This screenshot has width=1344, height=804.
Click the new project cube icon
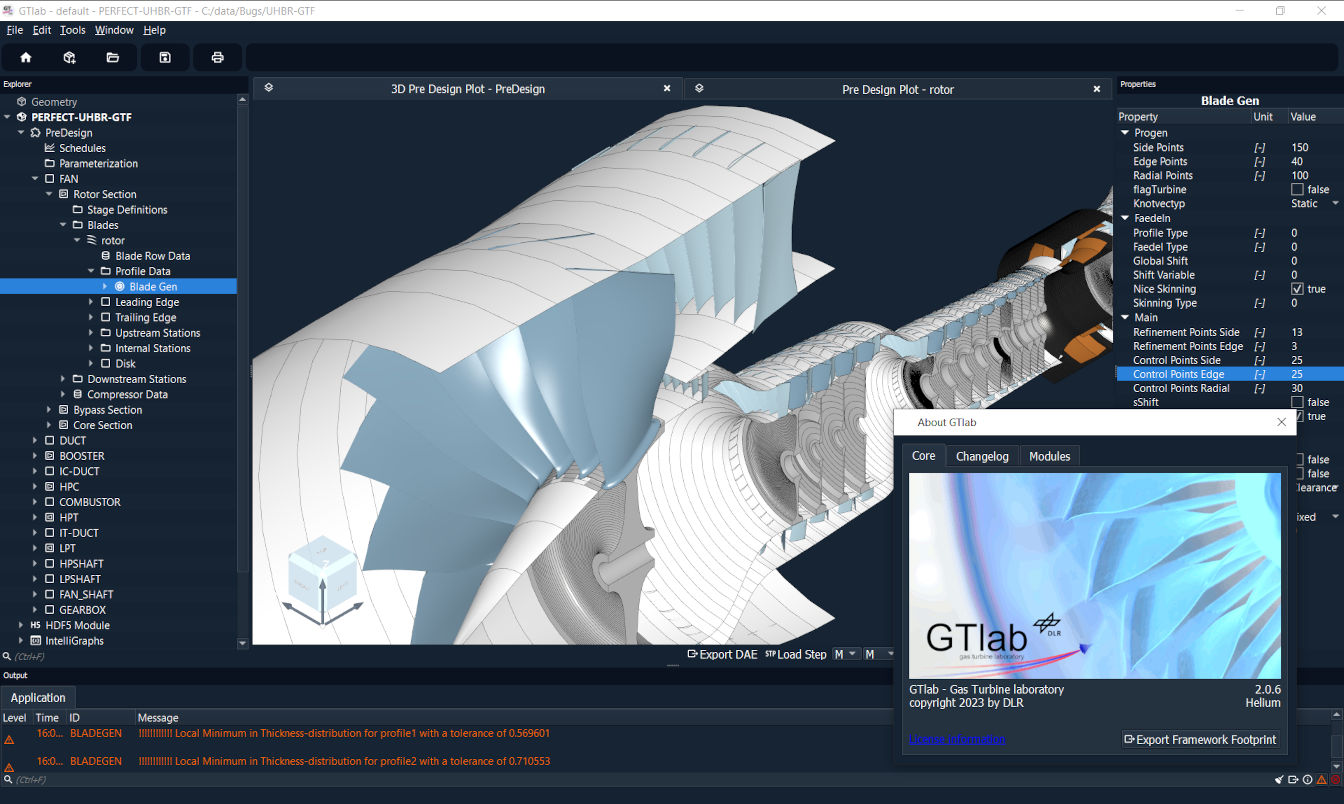coord(69,58)
